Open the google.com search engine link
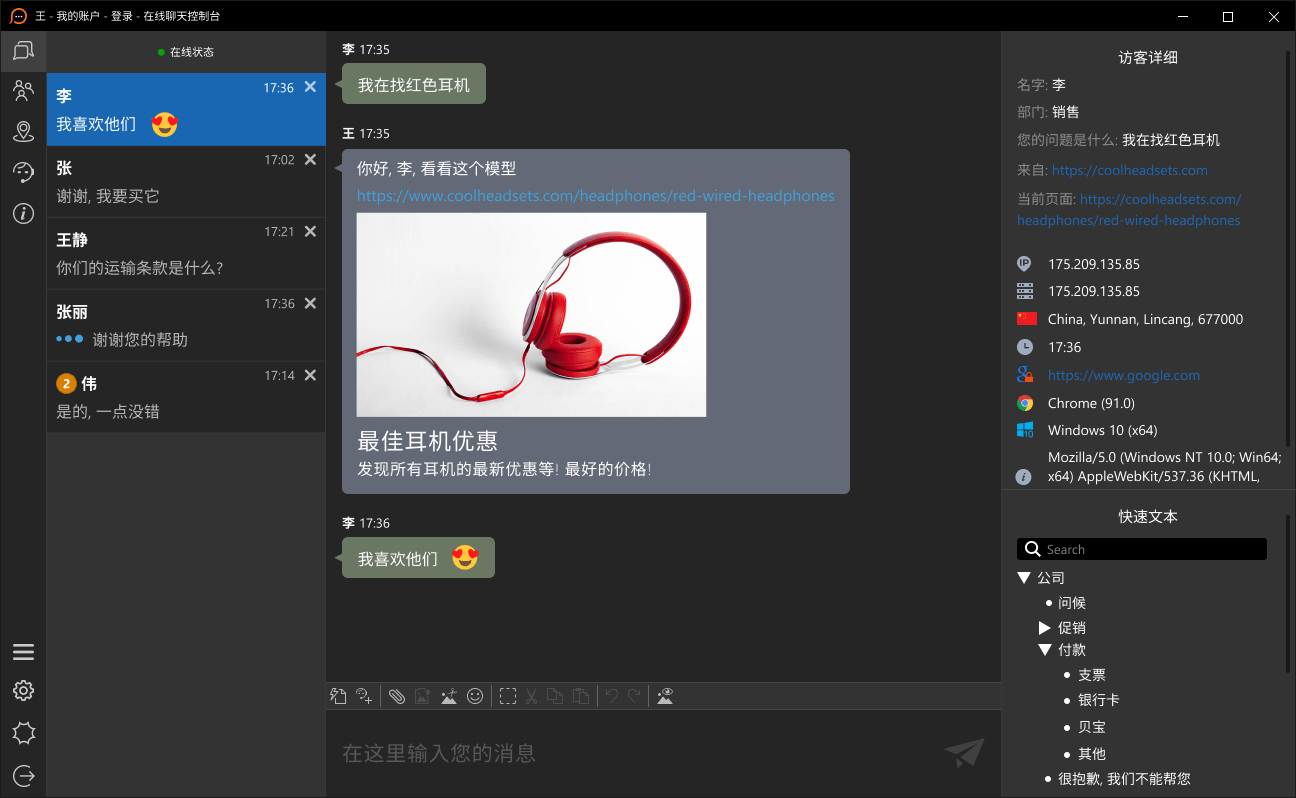The width and height of the screenshot is (1296, 798). coord(1121,375)
